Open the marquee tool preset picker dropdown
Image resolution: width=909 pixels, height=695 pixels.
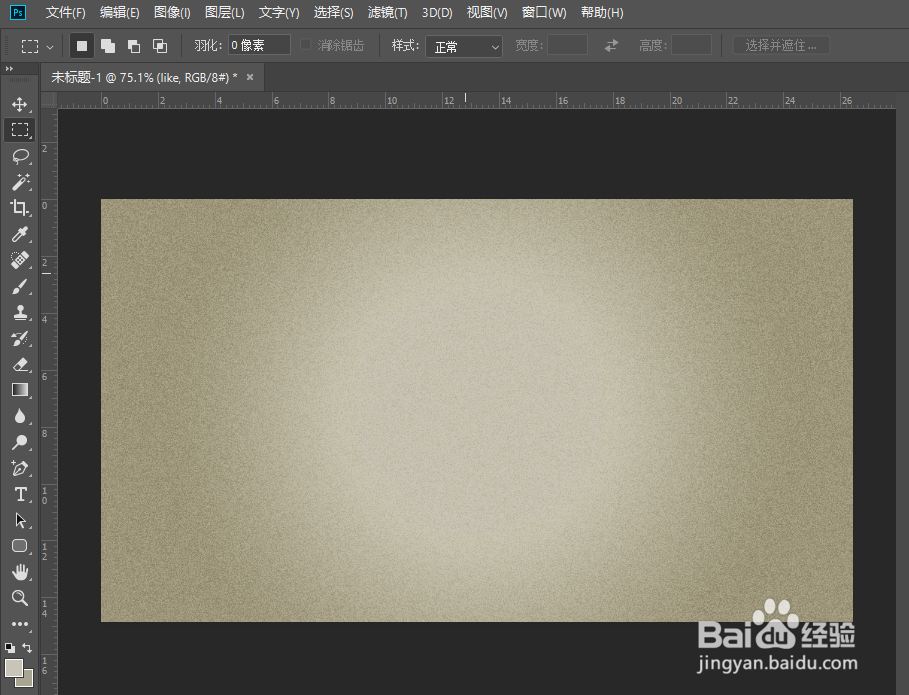[x=47, y=45]
